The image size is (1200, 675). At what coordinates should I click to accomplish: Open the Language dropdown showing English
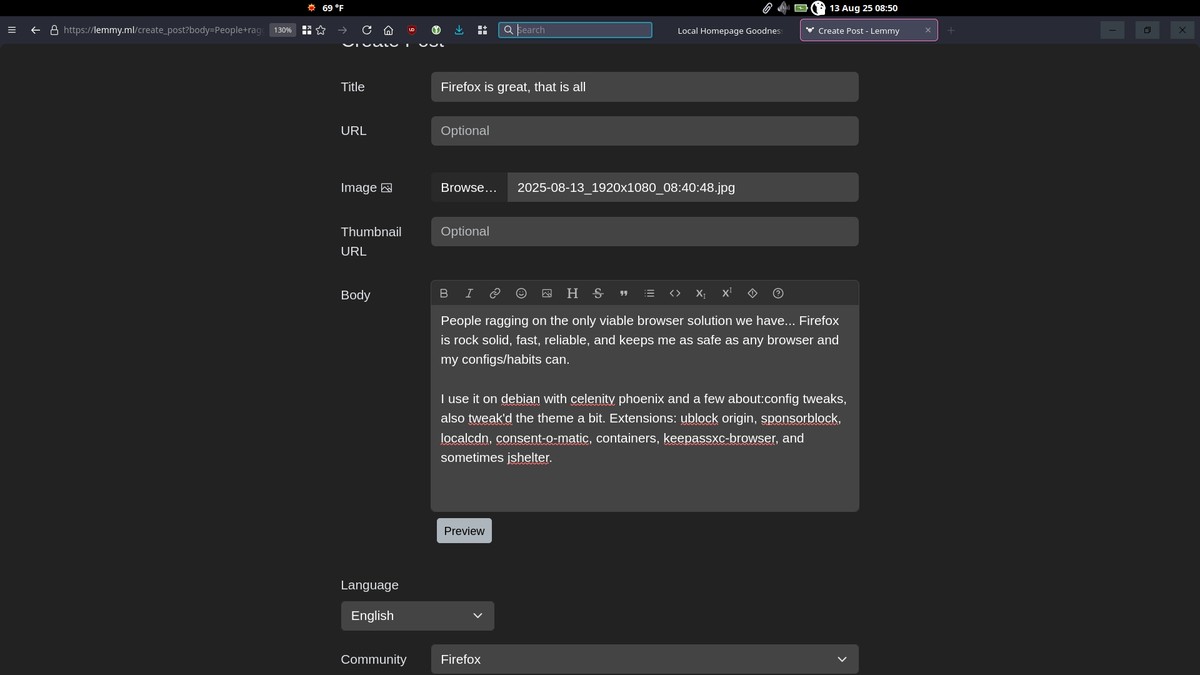click(x=417, y=615)
